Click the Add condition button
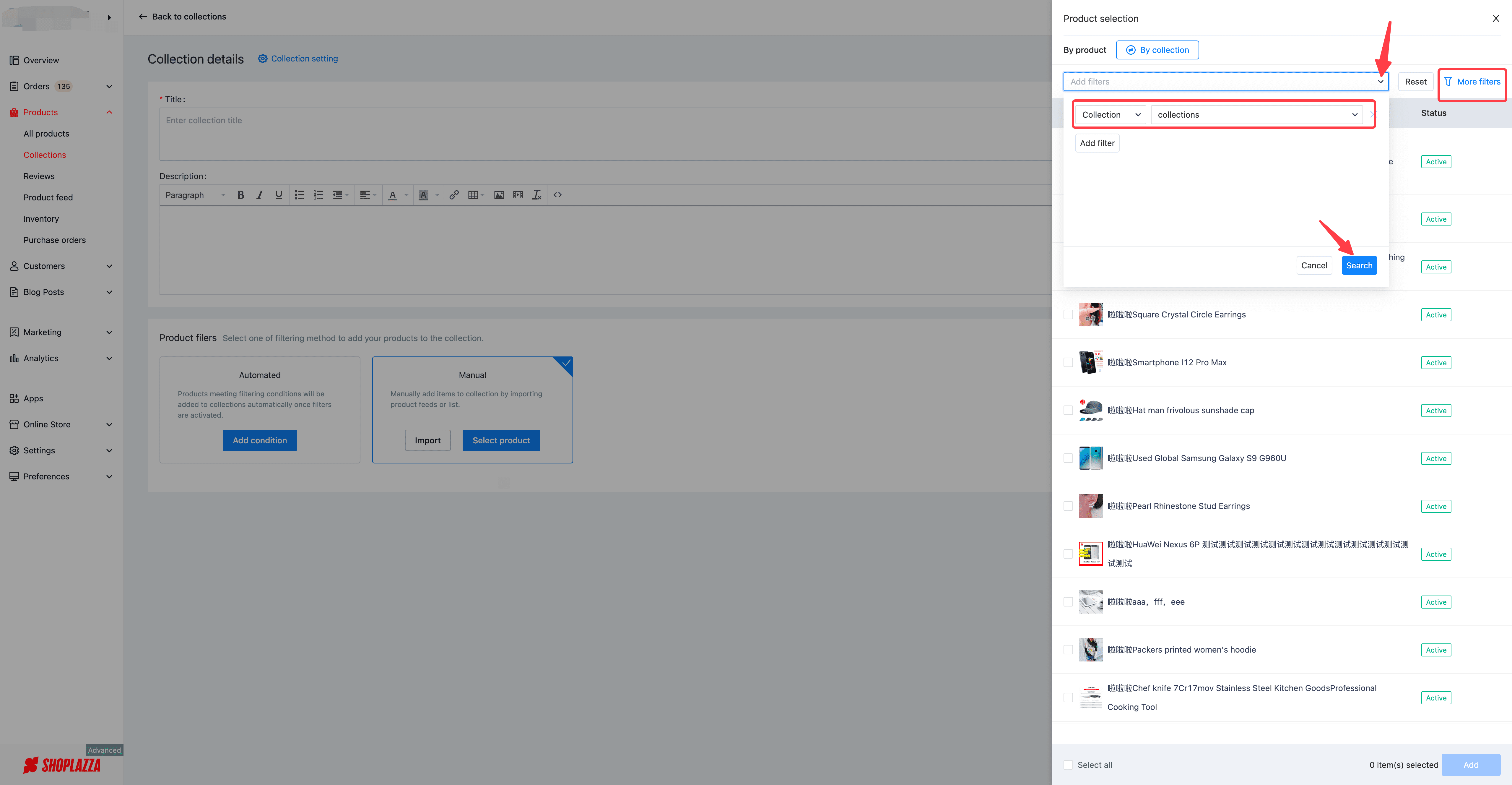The width and height of the screenshot is (1512, 785). point(259,440)
